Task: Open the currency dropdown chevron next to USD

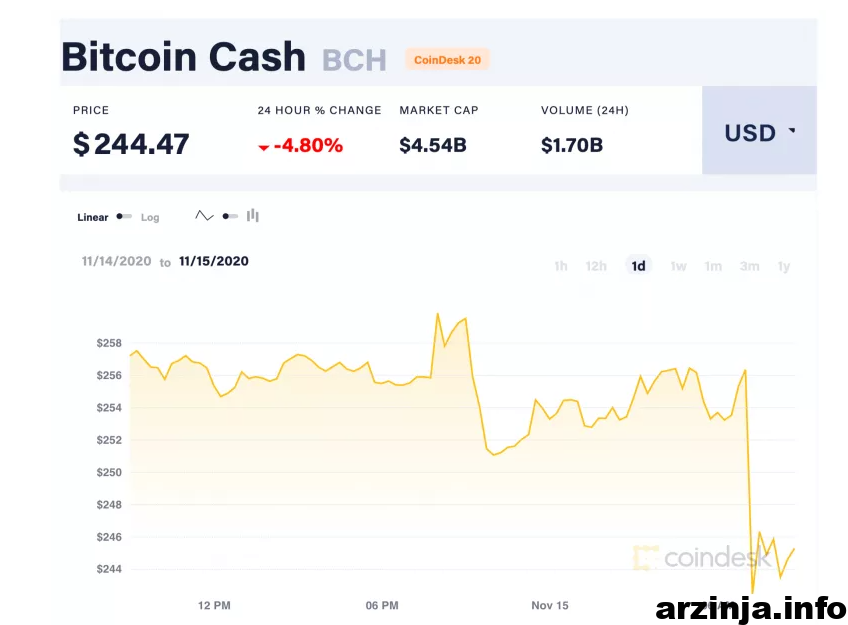Action: (790, 129)
